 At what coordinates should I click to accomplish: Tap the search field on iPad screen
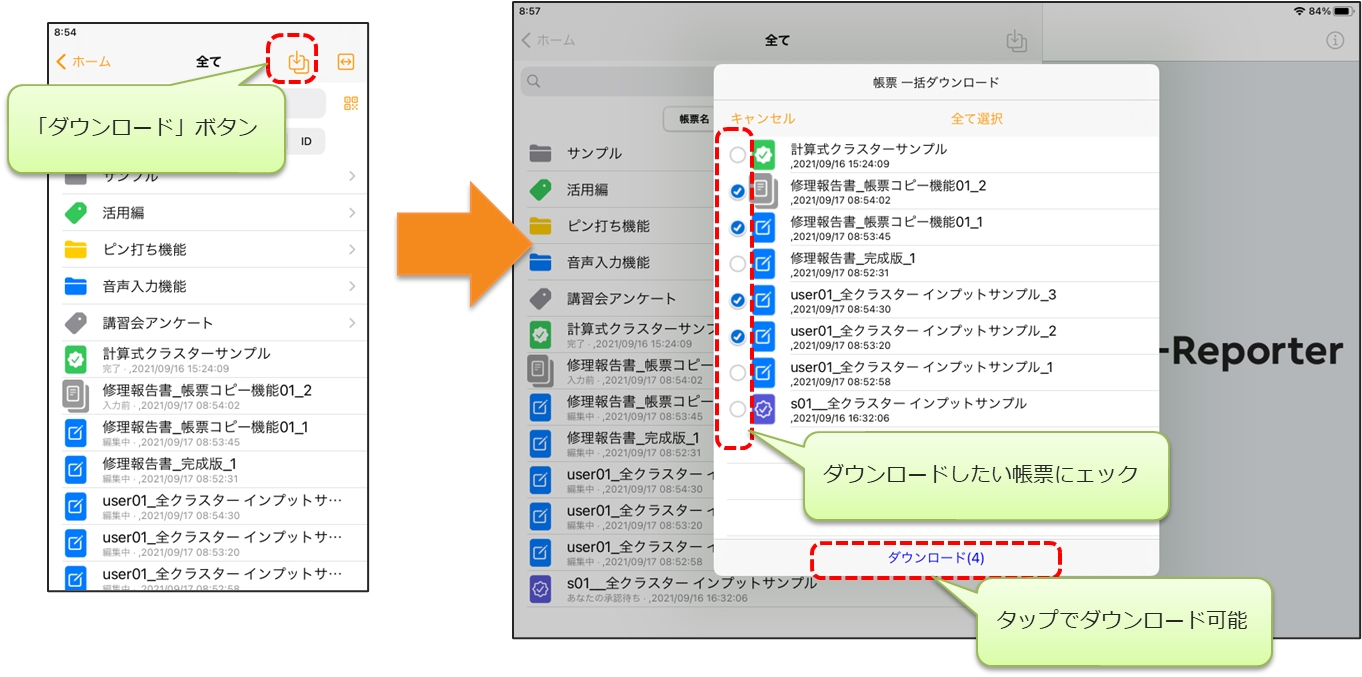pyautogui.click(x=617, y=82)
